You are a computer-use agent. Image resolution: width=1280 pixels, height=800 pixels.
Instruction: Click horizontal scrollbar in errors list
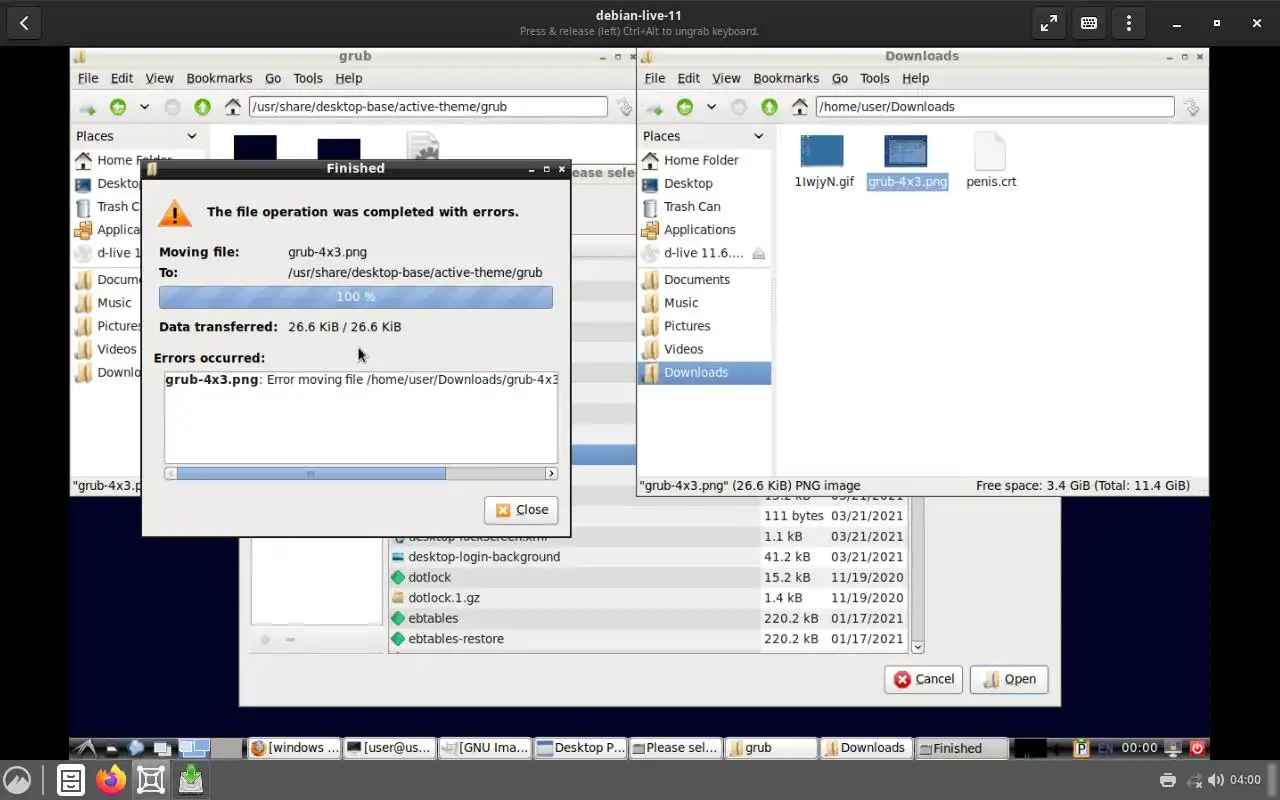point(310,473)
